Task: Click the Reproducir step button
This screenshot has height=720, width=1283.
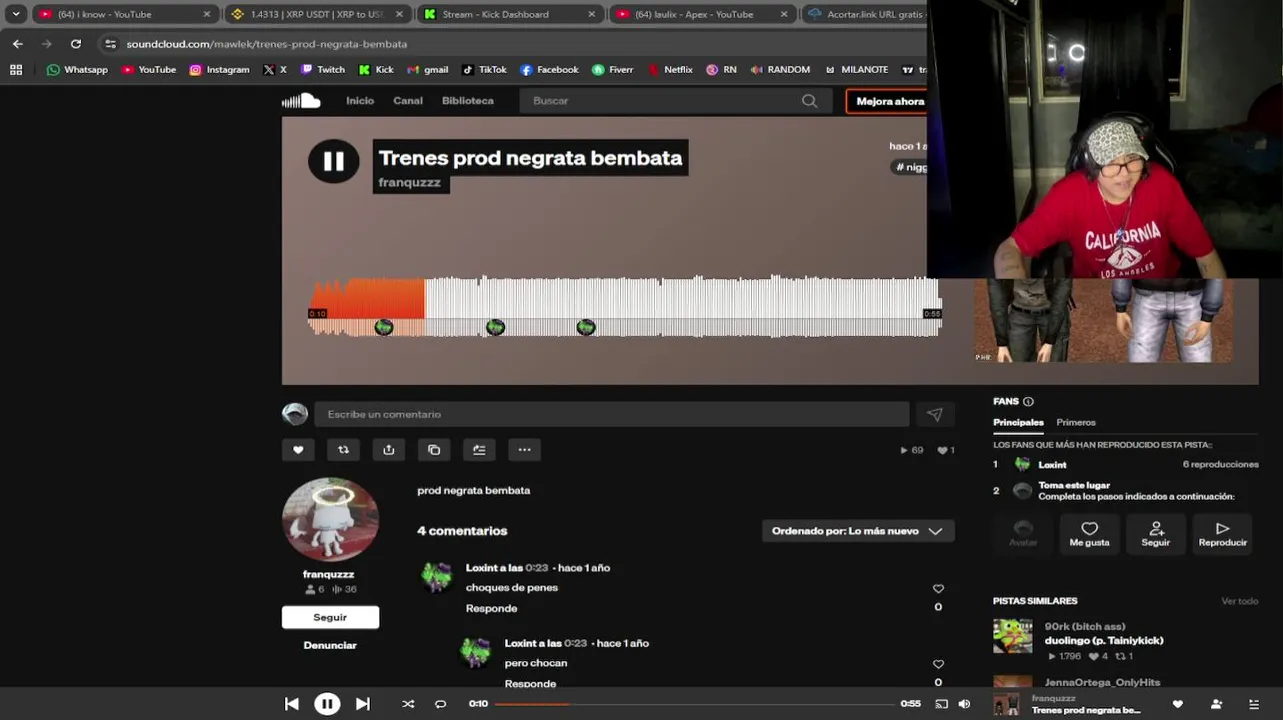Action: point(1222,533)
